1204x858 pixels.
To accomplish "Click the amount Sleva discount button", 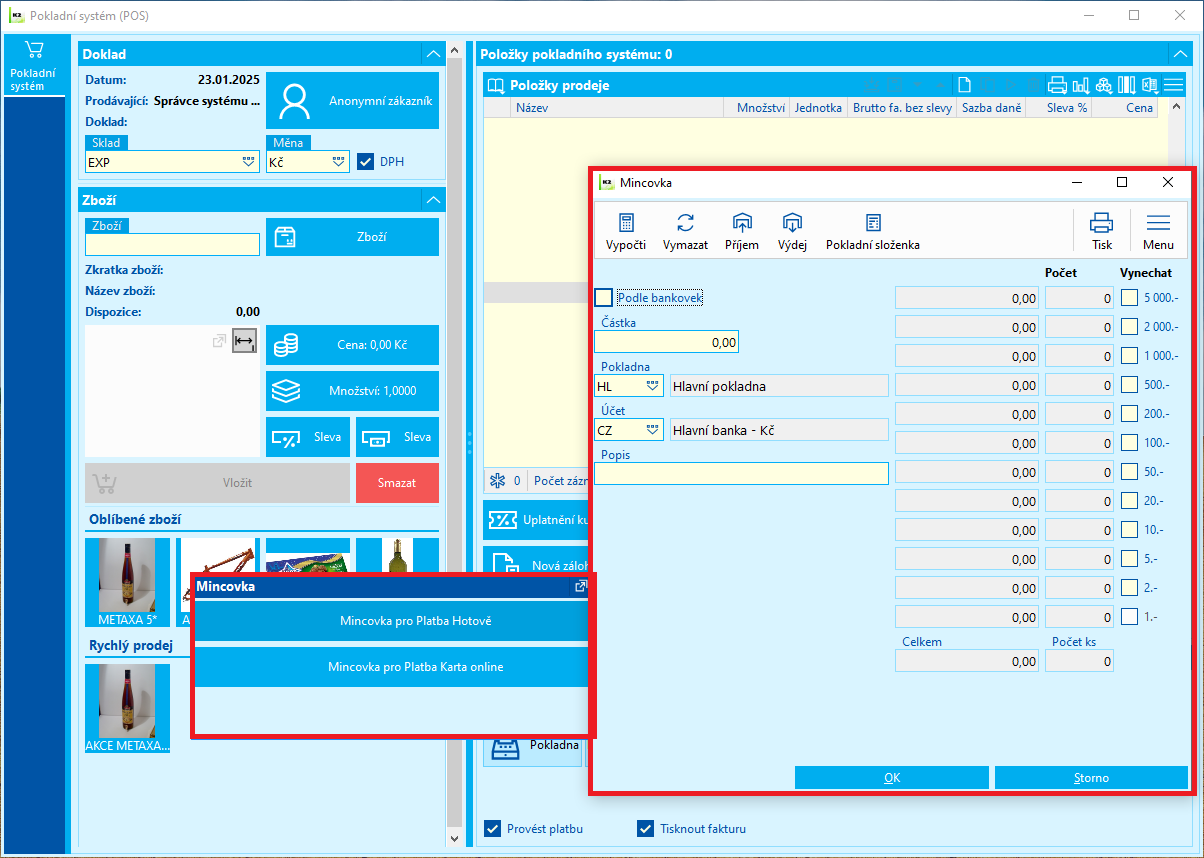I will click(397, 437).
